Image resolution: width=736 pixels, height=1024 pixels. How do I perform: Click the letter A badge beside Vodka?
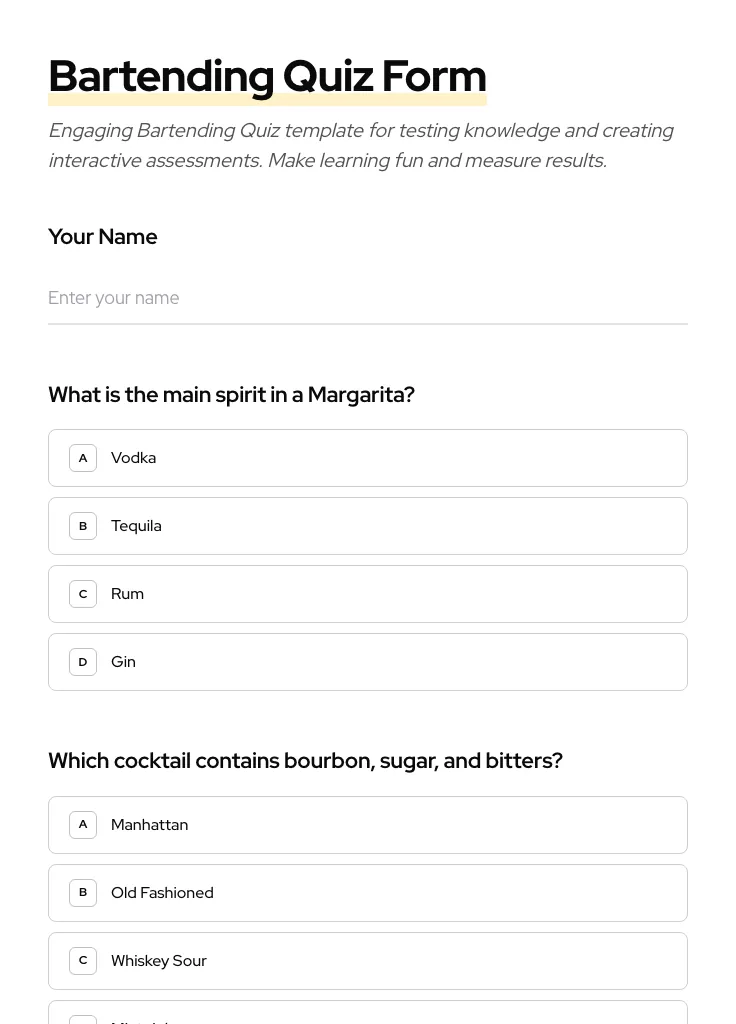(83, 457)
